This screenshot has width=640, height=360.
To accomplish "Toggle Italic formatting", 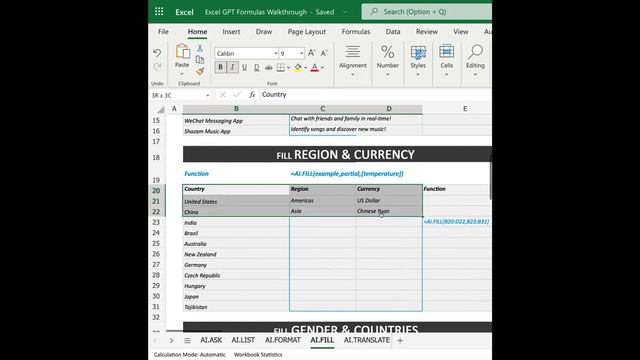I will 232,67.
